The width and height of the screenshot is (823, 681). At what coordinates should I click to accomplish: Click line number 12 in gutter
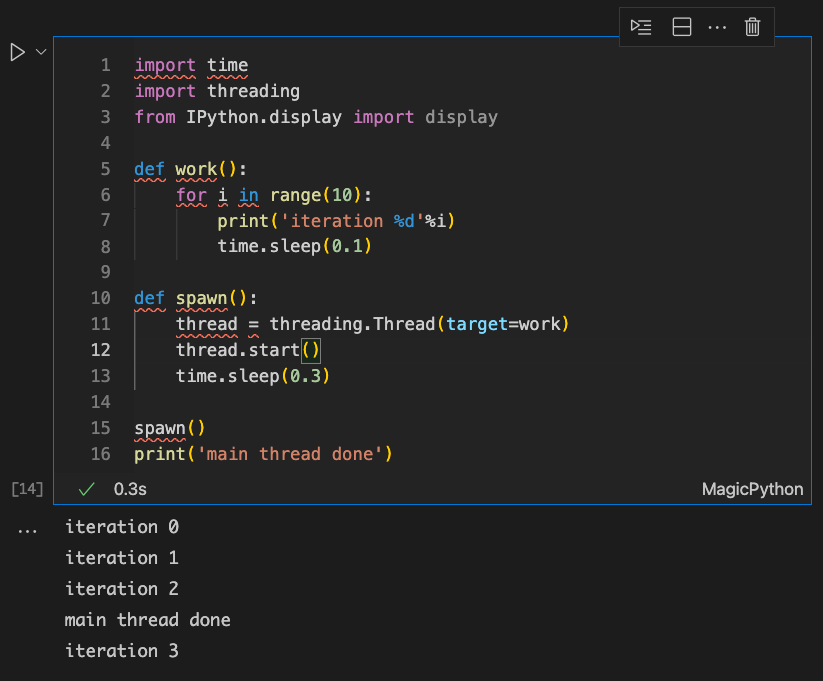[100, 350]
